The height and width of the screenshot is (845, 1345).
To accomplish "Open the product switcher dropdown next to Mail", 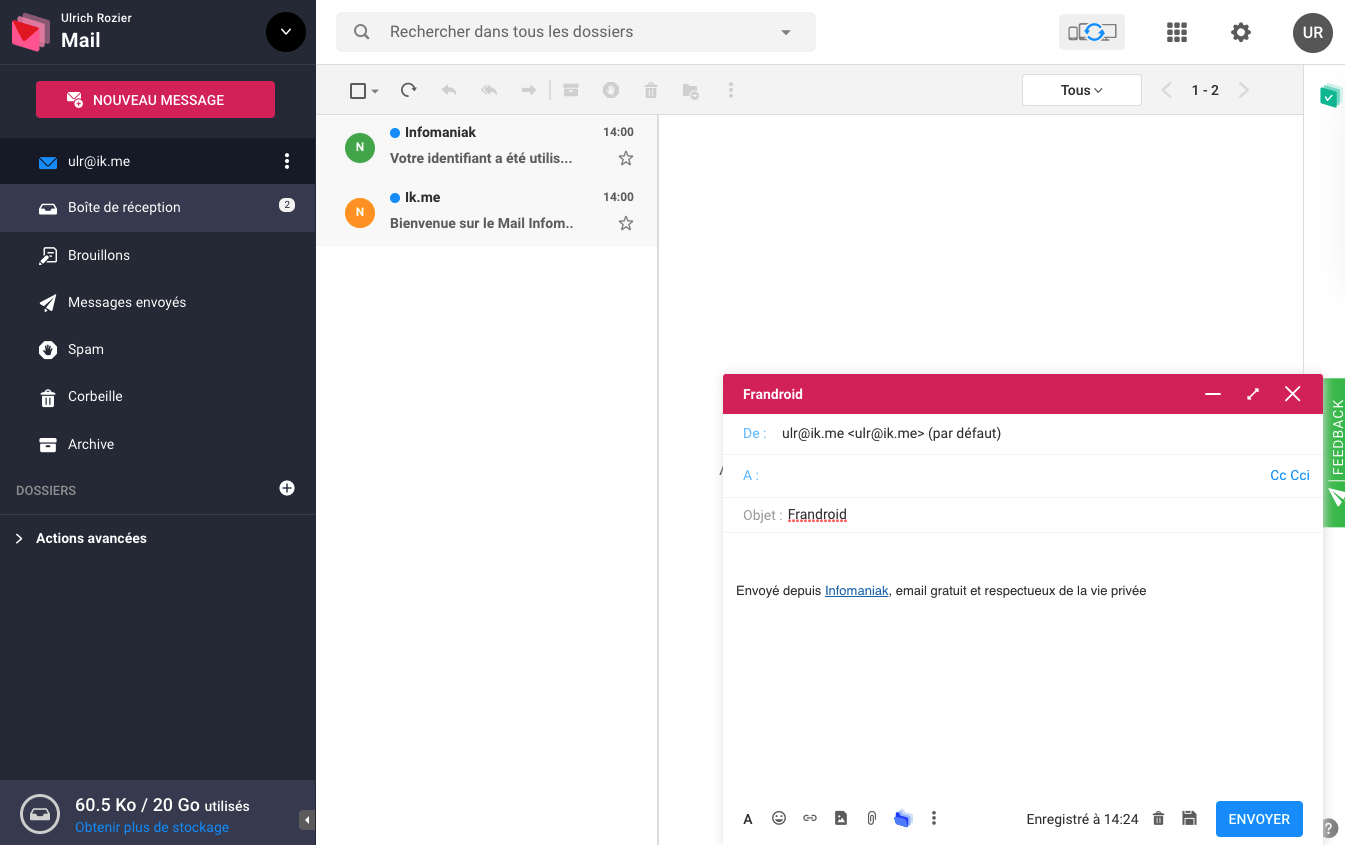I will [x=286, y=32].
